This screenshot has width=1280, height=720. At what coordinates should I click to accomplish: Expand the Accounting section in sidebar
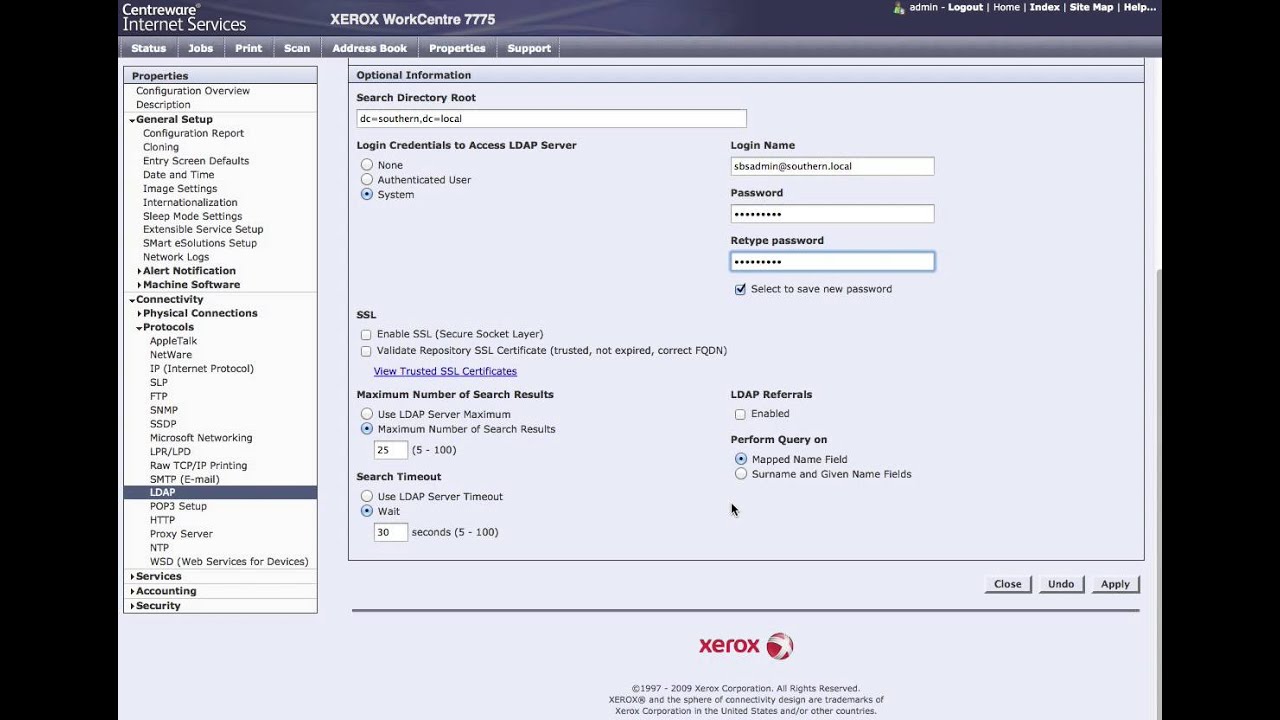click(x=132, y=592)
